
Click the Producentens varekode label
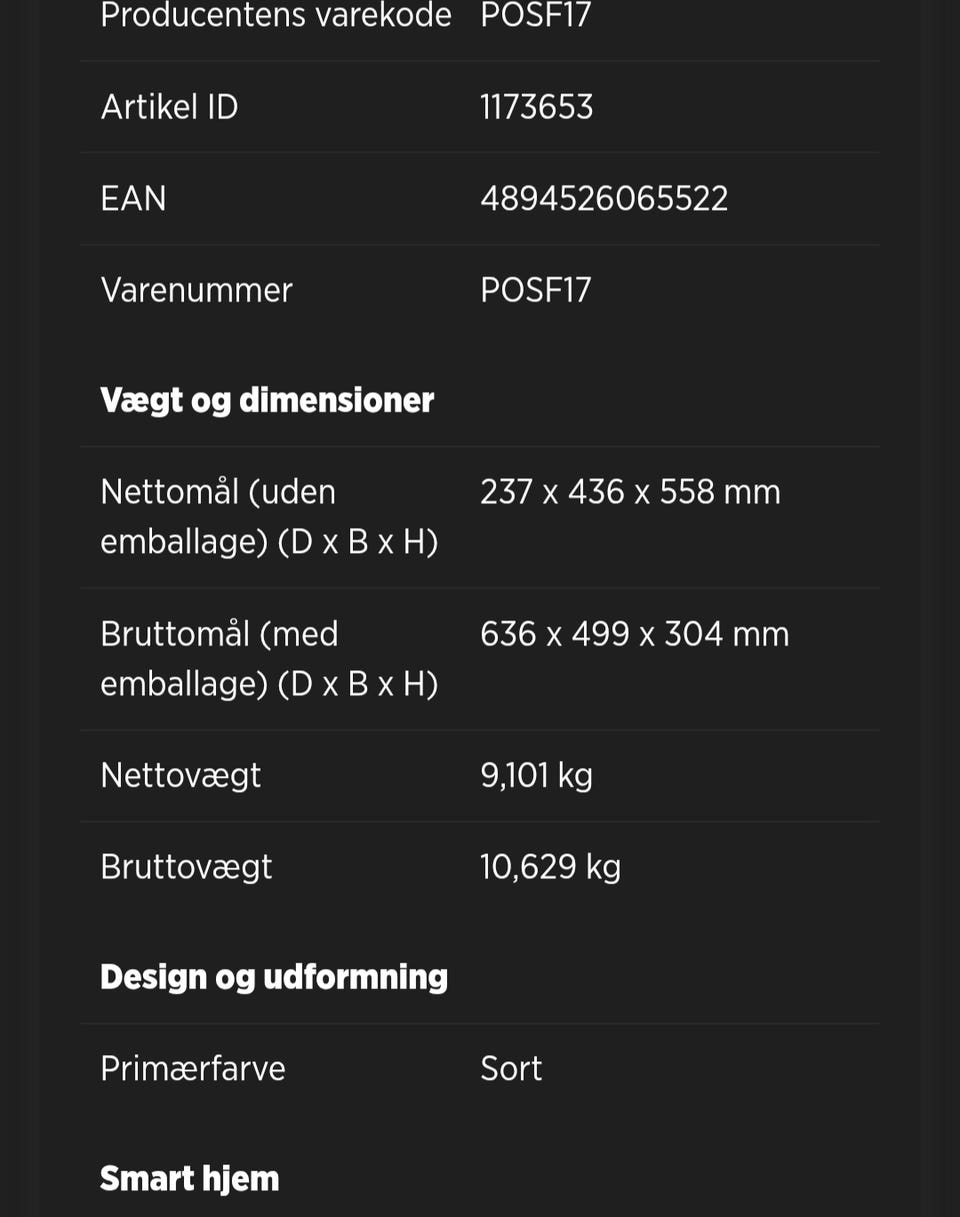tap(275, 16)
